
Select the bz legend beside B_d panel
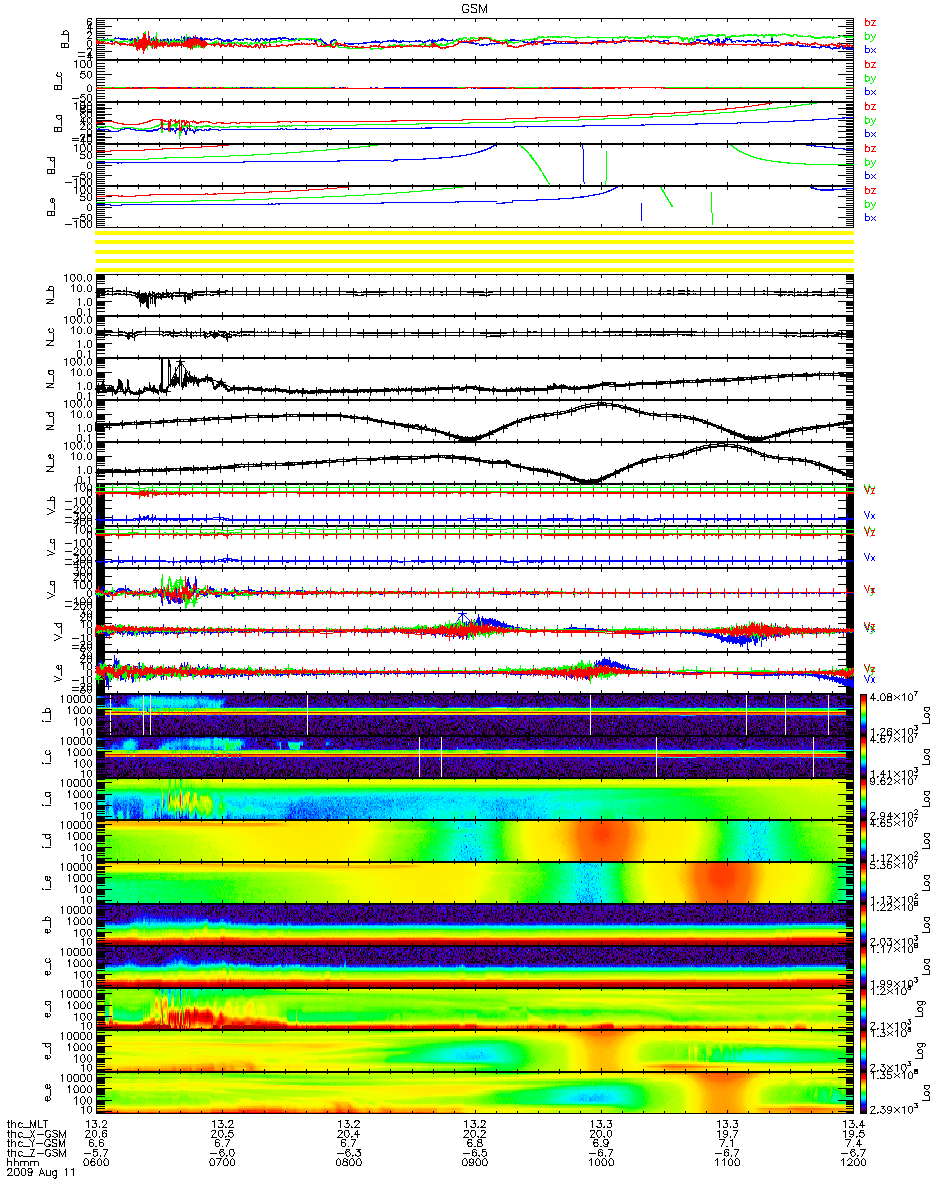[870, 148]
